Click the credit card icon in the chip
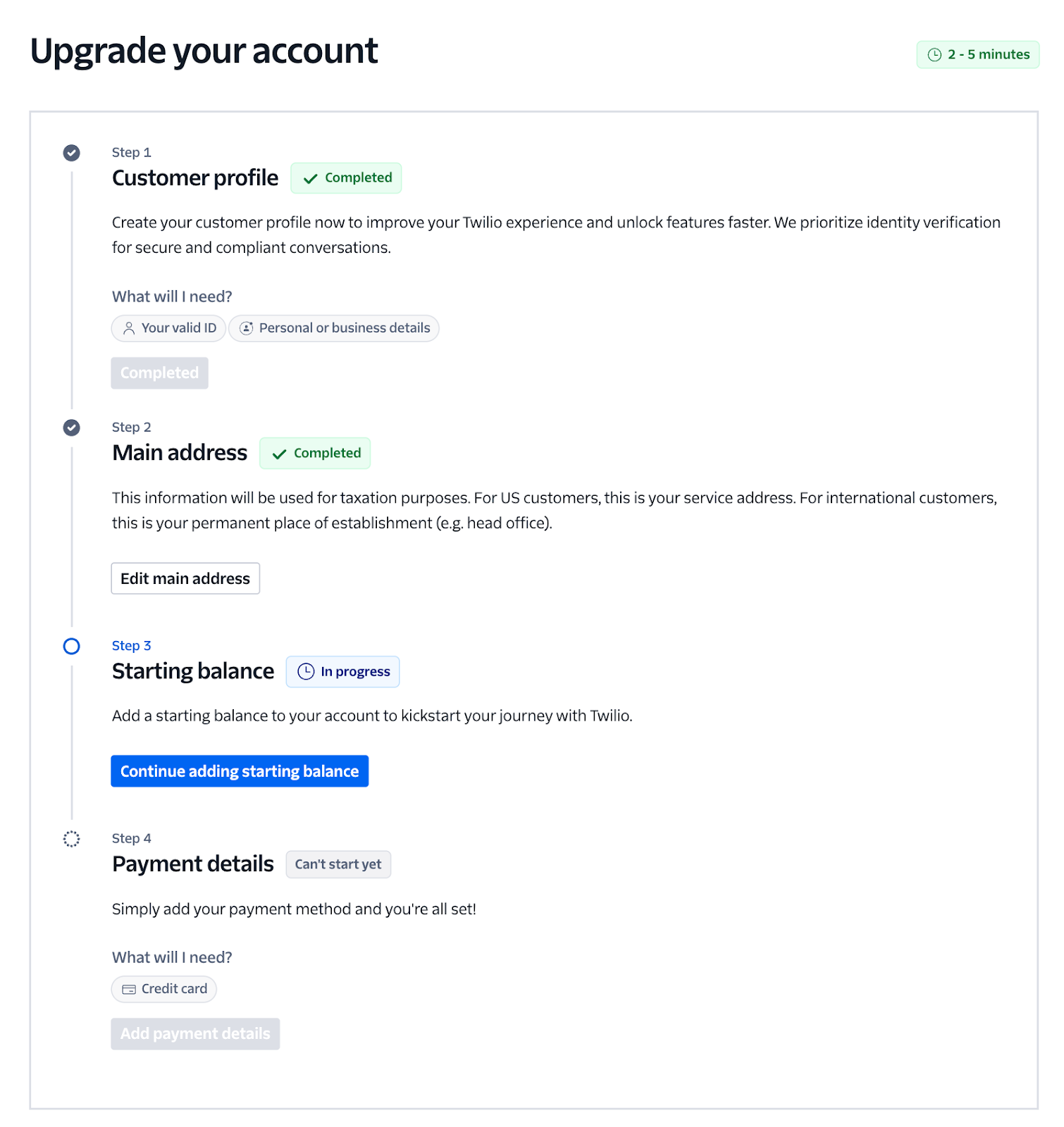Viewport: 1064px width, 1127px height. [x=129, y=990]
